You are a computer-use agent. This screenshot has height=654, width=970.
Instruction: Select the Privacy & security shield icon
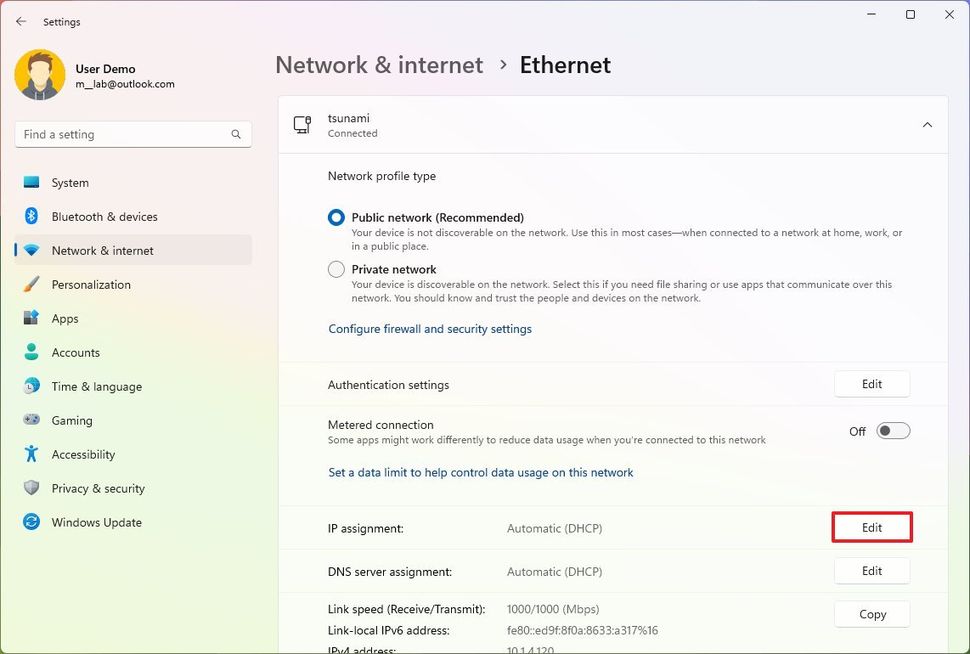(31, 489)
